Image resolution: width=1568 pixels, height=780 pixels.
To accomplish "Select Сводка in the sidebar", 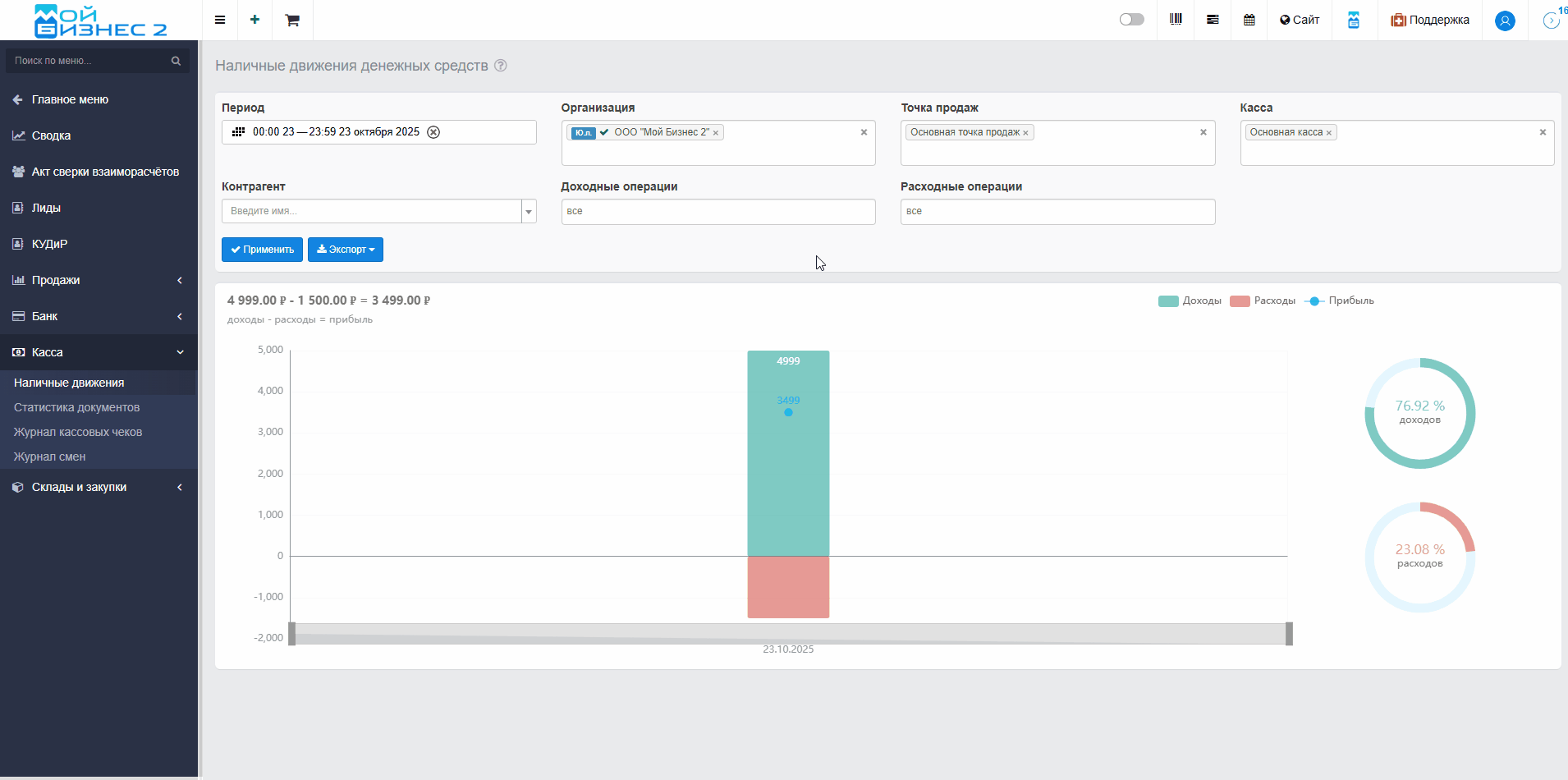I will point(51,135).
